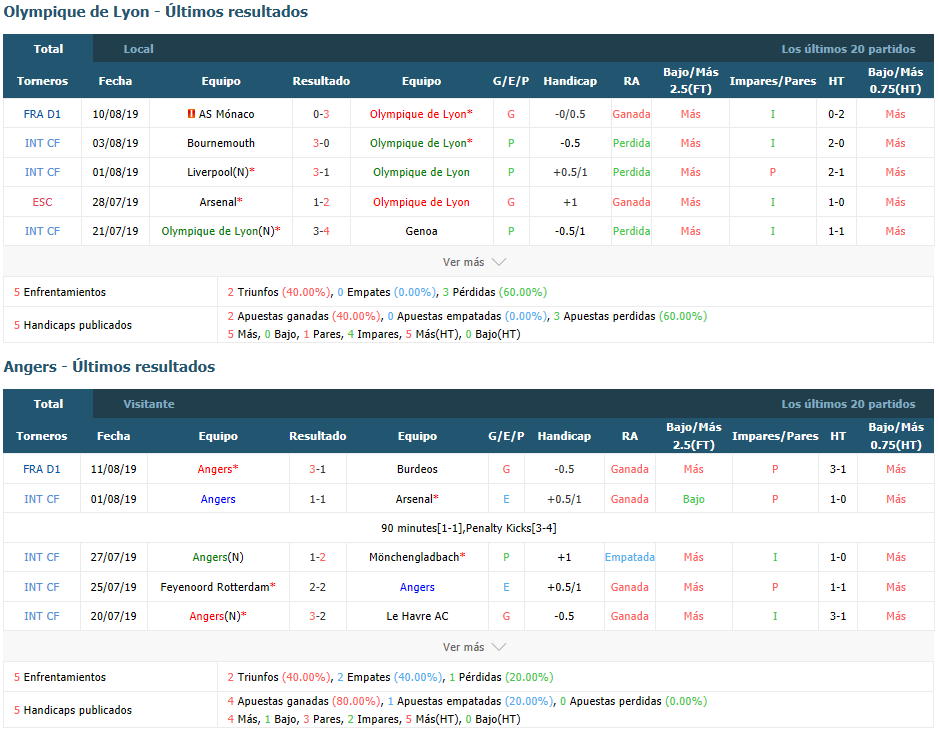This screenshot has width=939, height=734.
Task: Open Le Havre AC team link
Action: pyautogui.click(x=417, y=616)
